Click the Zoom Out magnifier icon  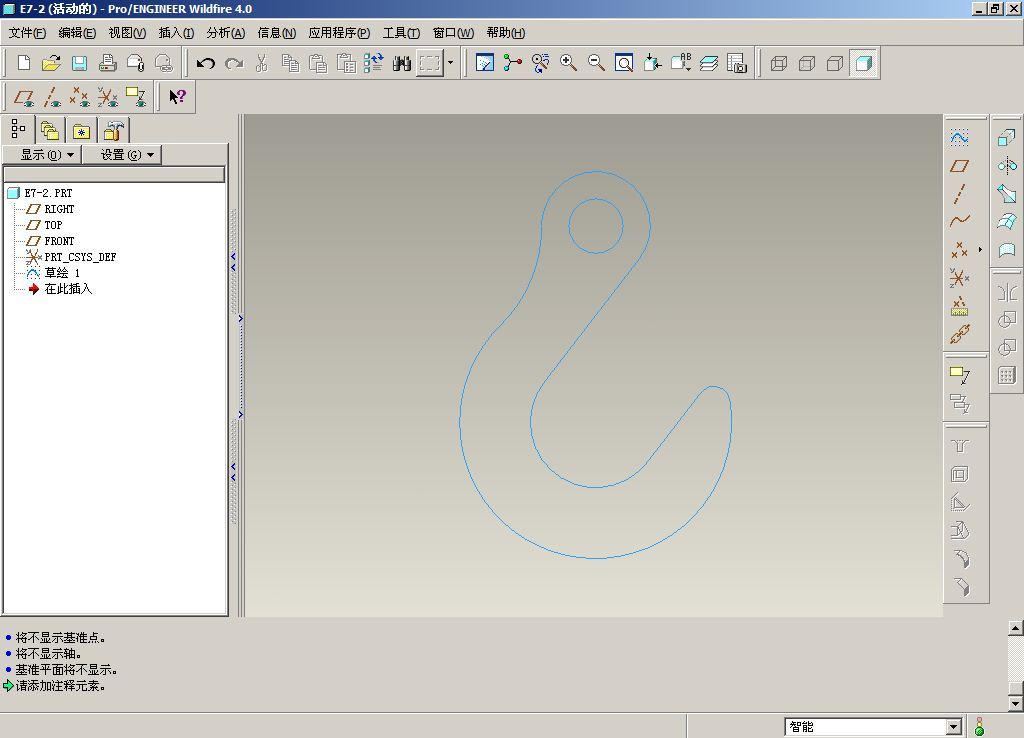click(x=596, y=63)
